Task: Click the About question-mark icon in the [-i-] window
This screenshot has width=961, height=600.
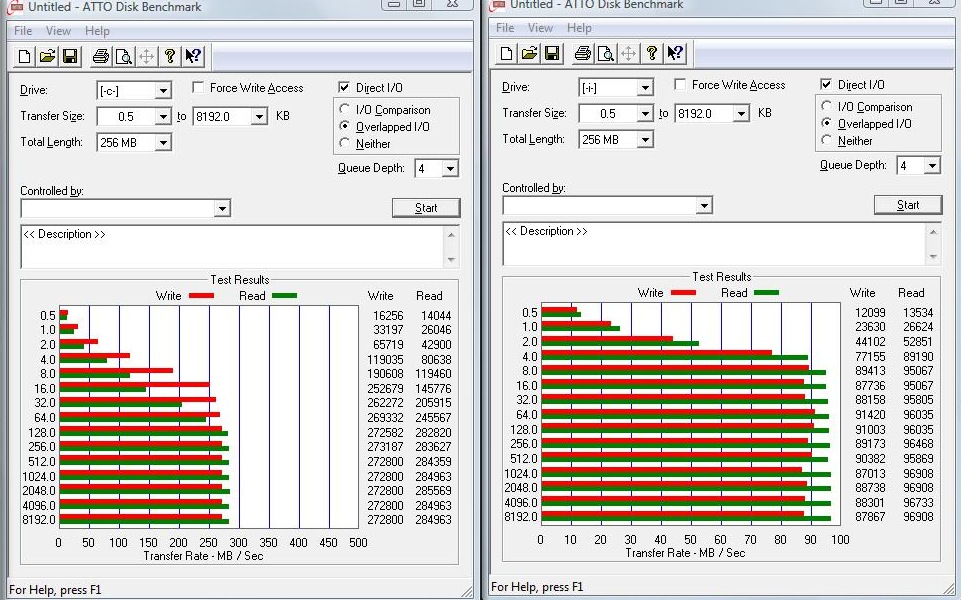Action: click(651, 53)
